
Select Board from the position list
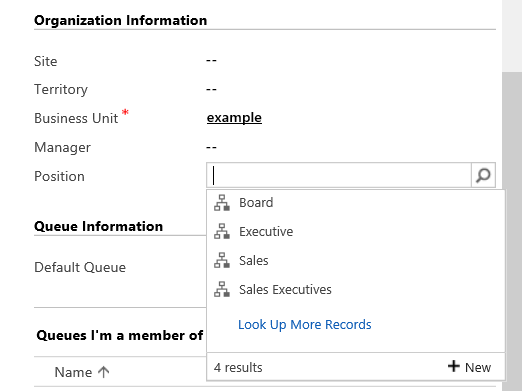click(356, 203)
